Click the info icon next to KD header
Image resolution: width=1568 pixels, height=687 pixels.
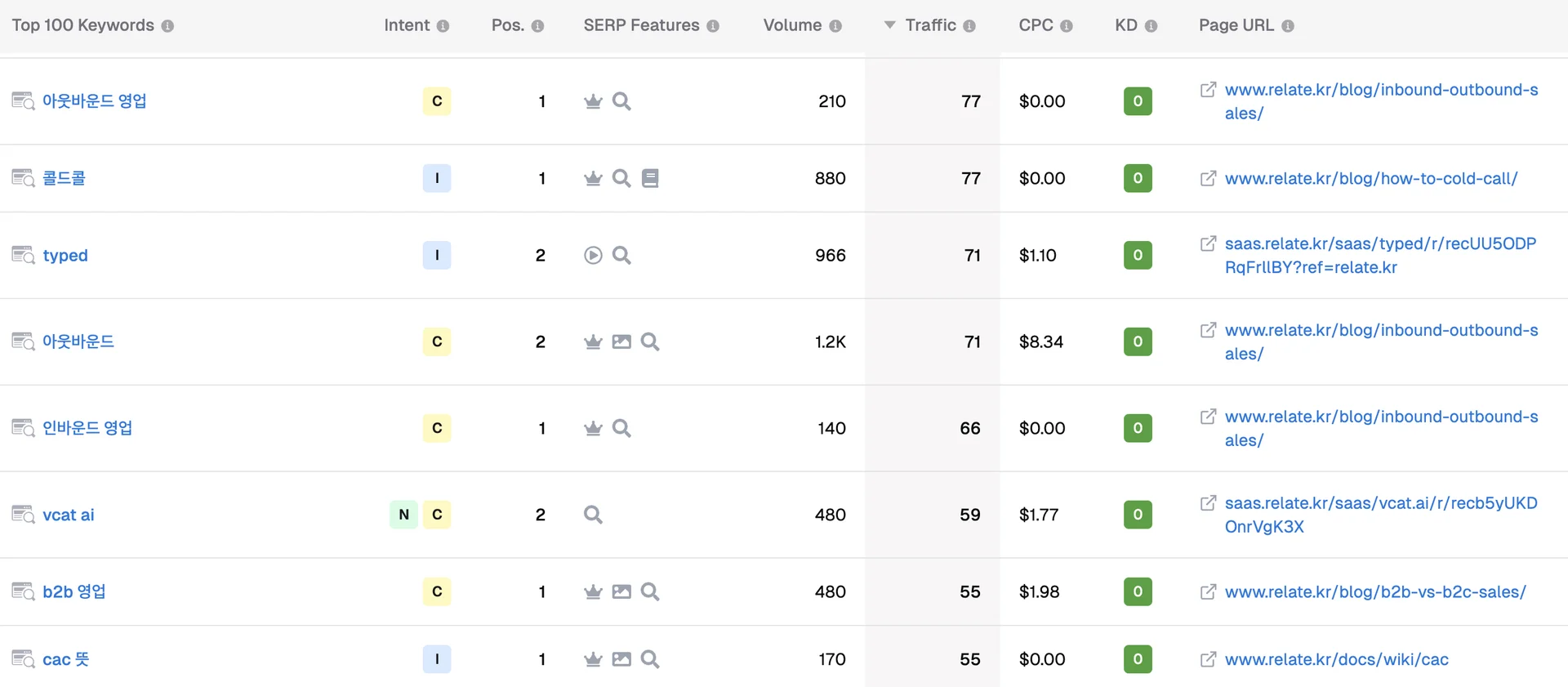click(1151, 26)
